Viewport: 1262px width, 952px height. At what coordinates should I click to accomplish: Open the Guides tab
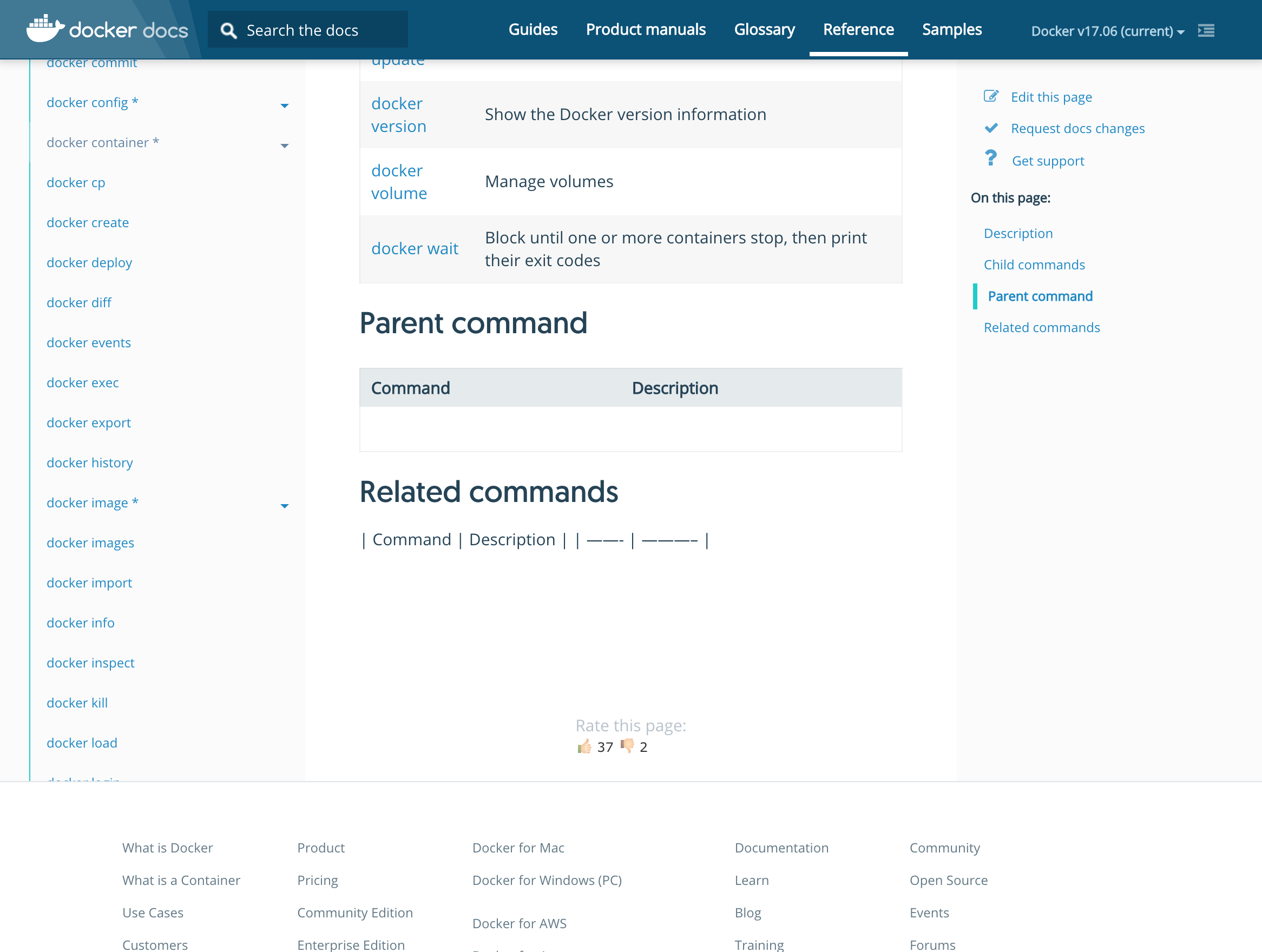533,30
